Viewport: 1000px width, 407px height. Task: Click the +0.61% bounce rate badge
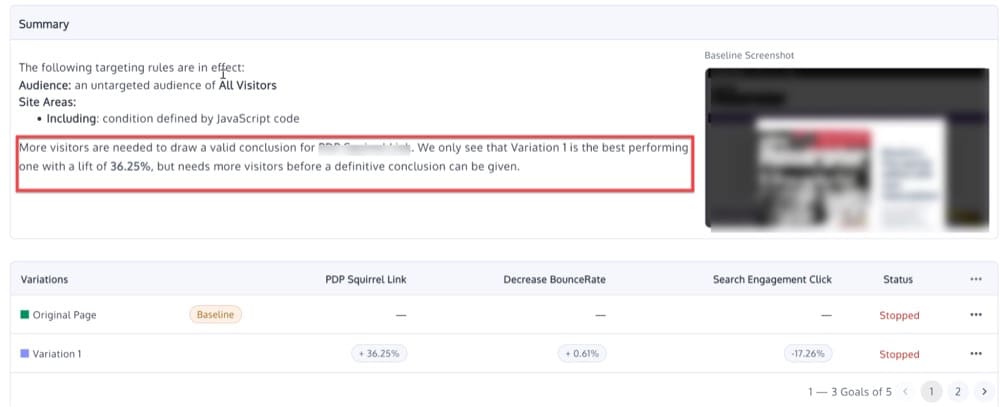(x=582, y=354)
